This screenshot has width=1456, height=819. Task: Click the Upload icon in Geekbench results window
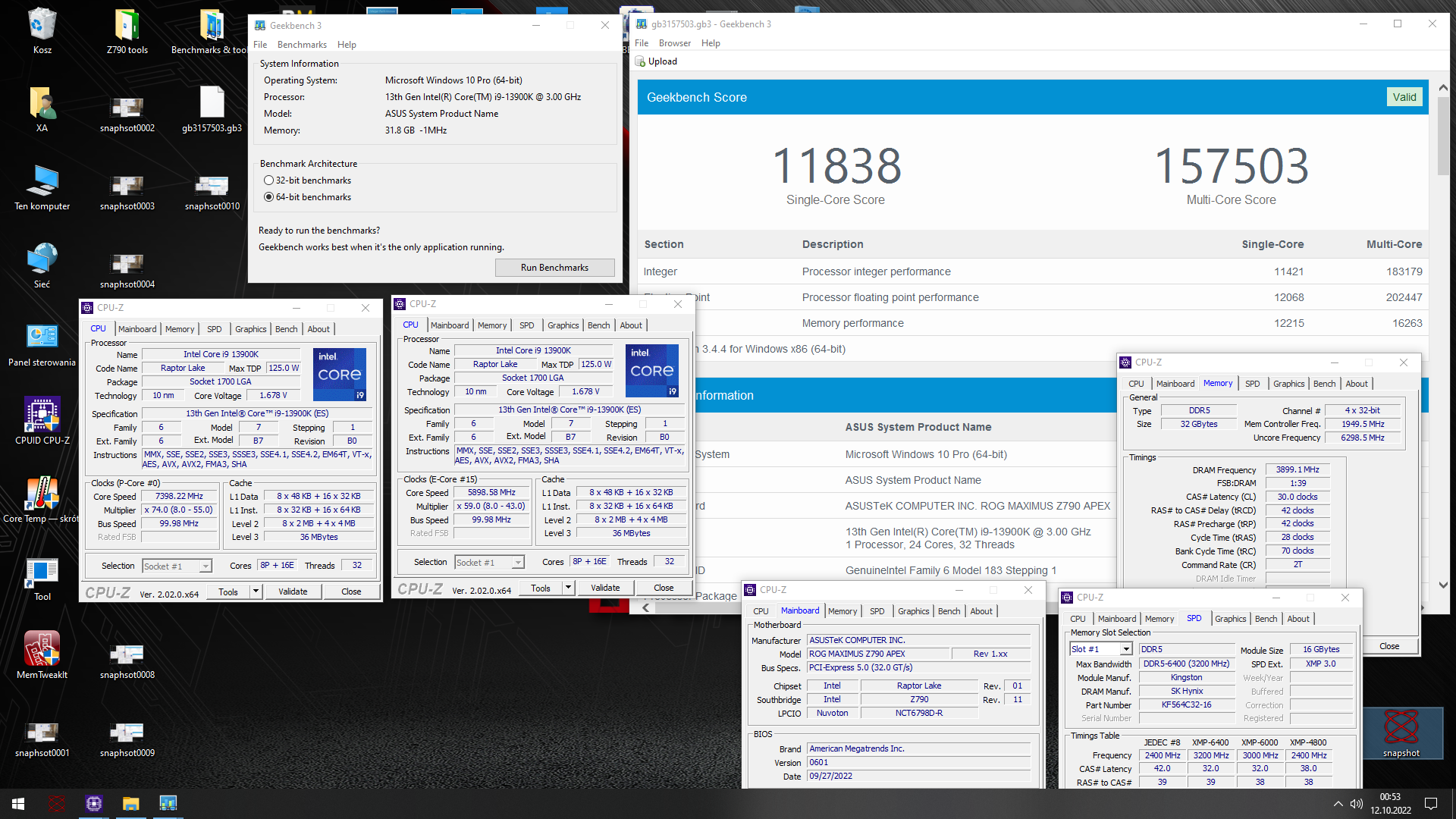[641, 61]
